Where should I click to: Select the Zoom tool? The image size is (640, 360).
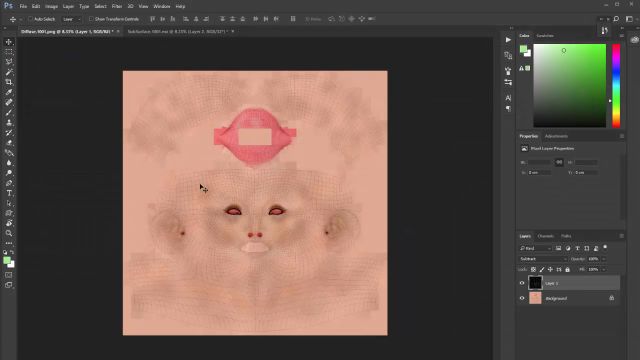click(9, 233)
